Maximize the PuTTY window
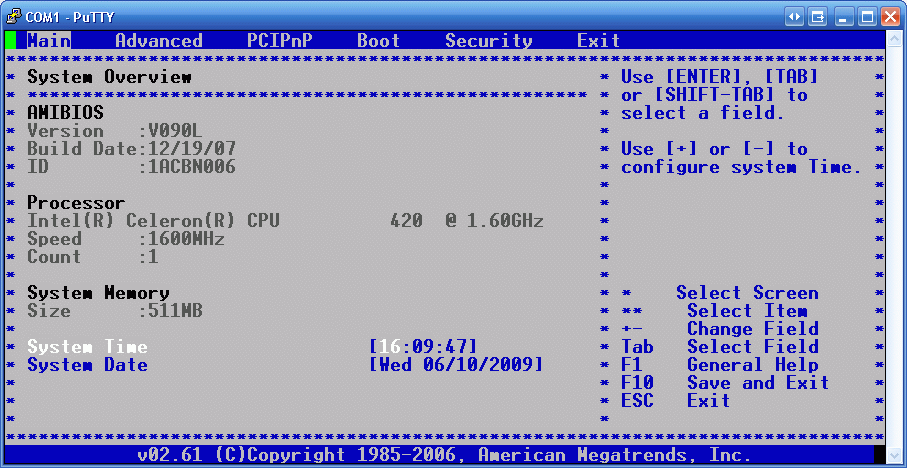 tap(868, 17)
